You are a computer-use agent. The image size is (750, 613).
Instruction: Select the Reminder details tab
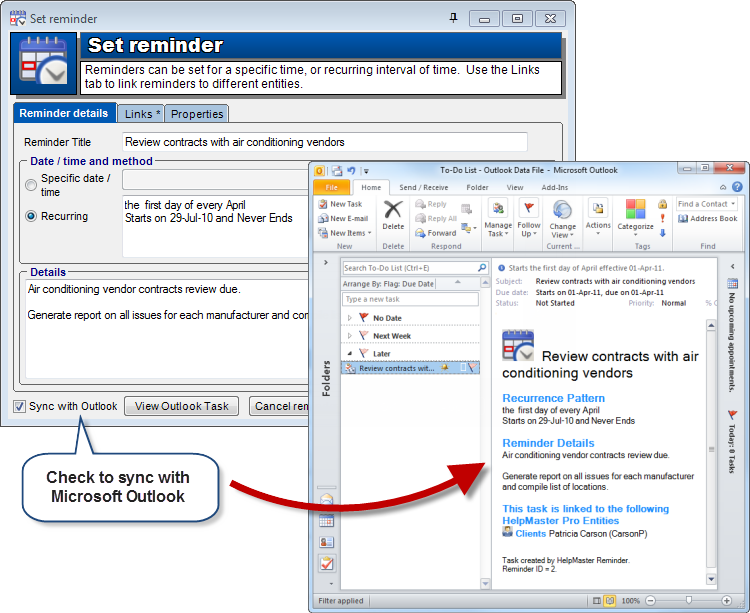(x=64, y=113)
